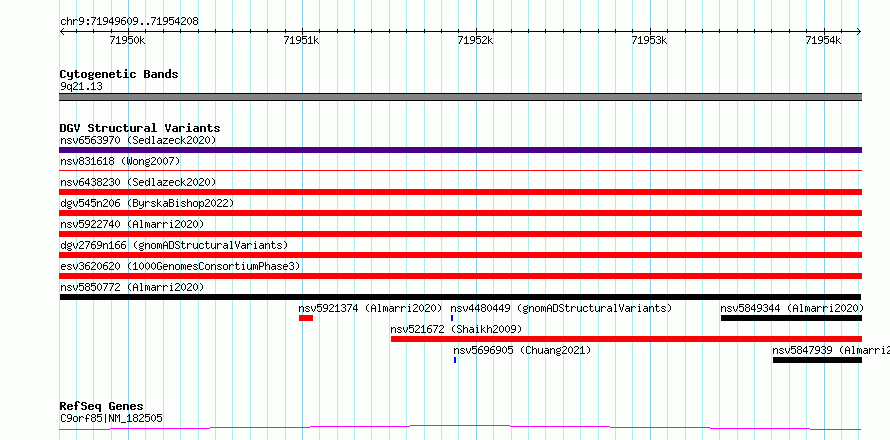Select the small blue nsv5696905 marker
The height and width of the screenshot is (440, 890).
(455, 360)
